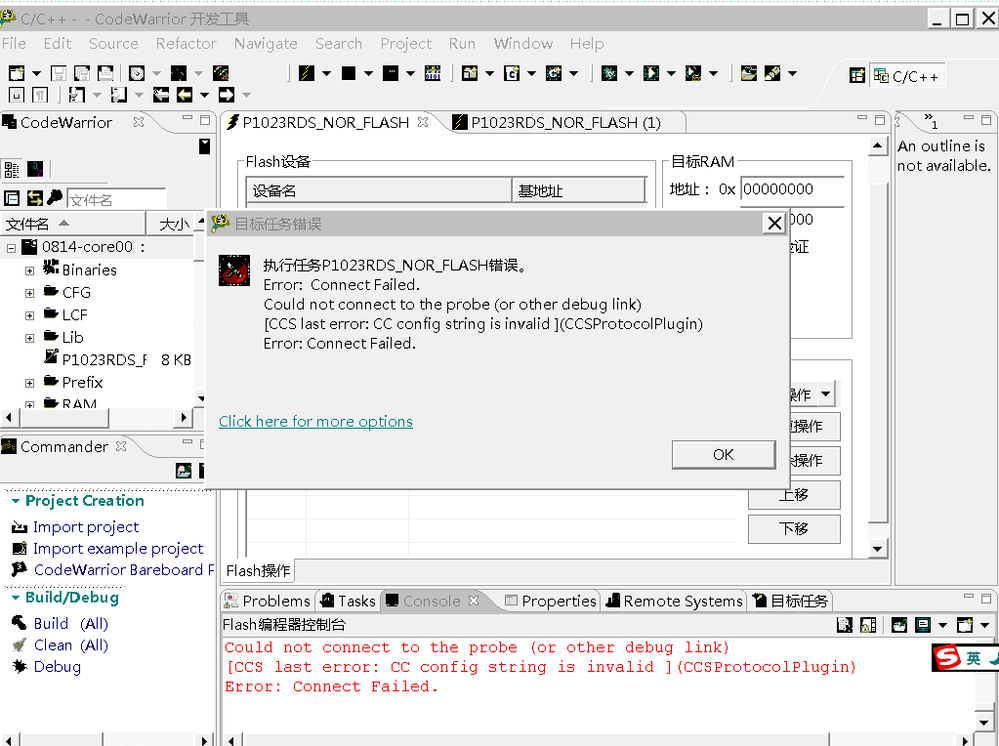
Task: Click the green Run toolbar icon
Action: point(651,73)
